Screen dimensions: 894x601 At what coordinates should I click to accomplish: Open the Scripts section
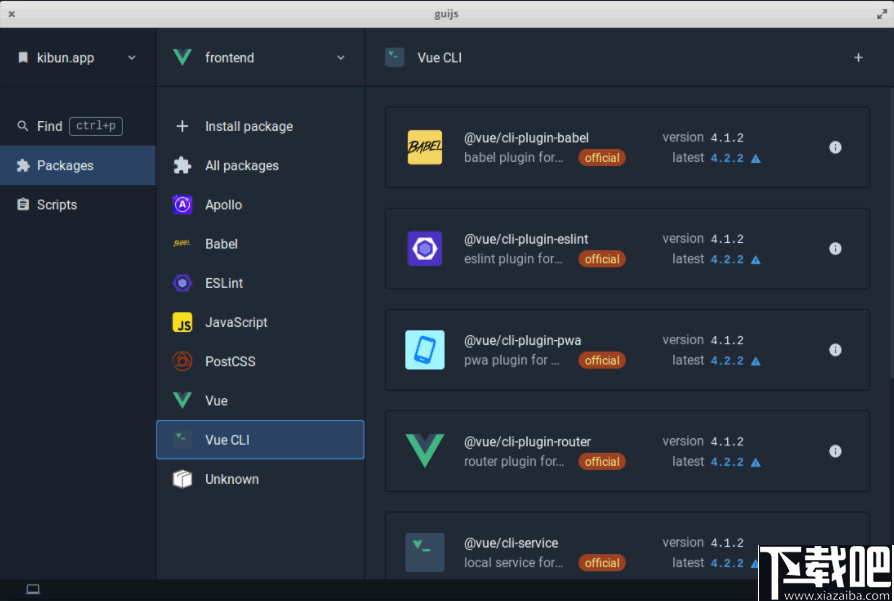coord(57,205)
